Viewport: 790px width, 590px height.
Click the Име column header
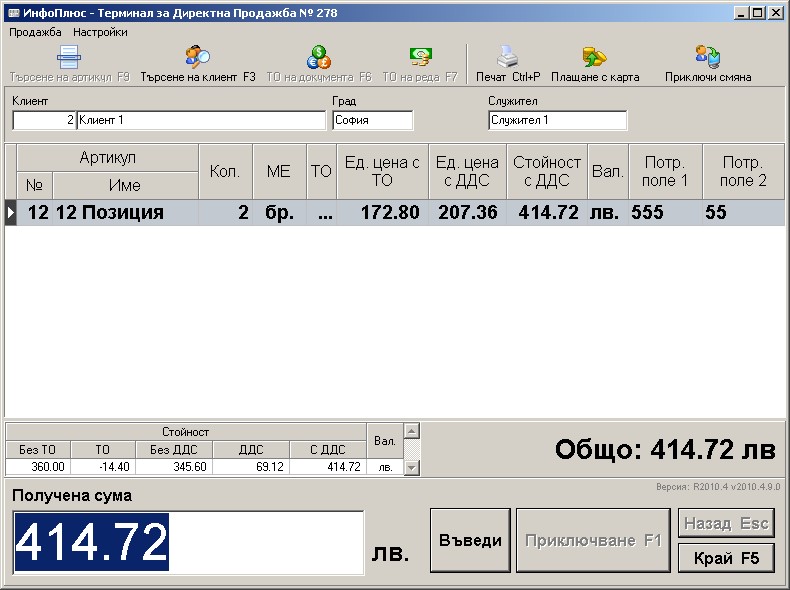pos(125,185)
